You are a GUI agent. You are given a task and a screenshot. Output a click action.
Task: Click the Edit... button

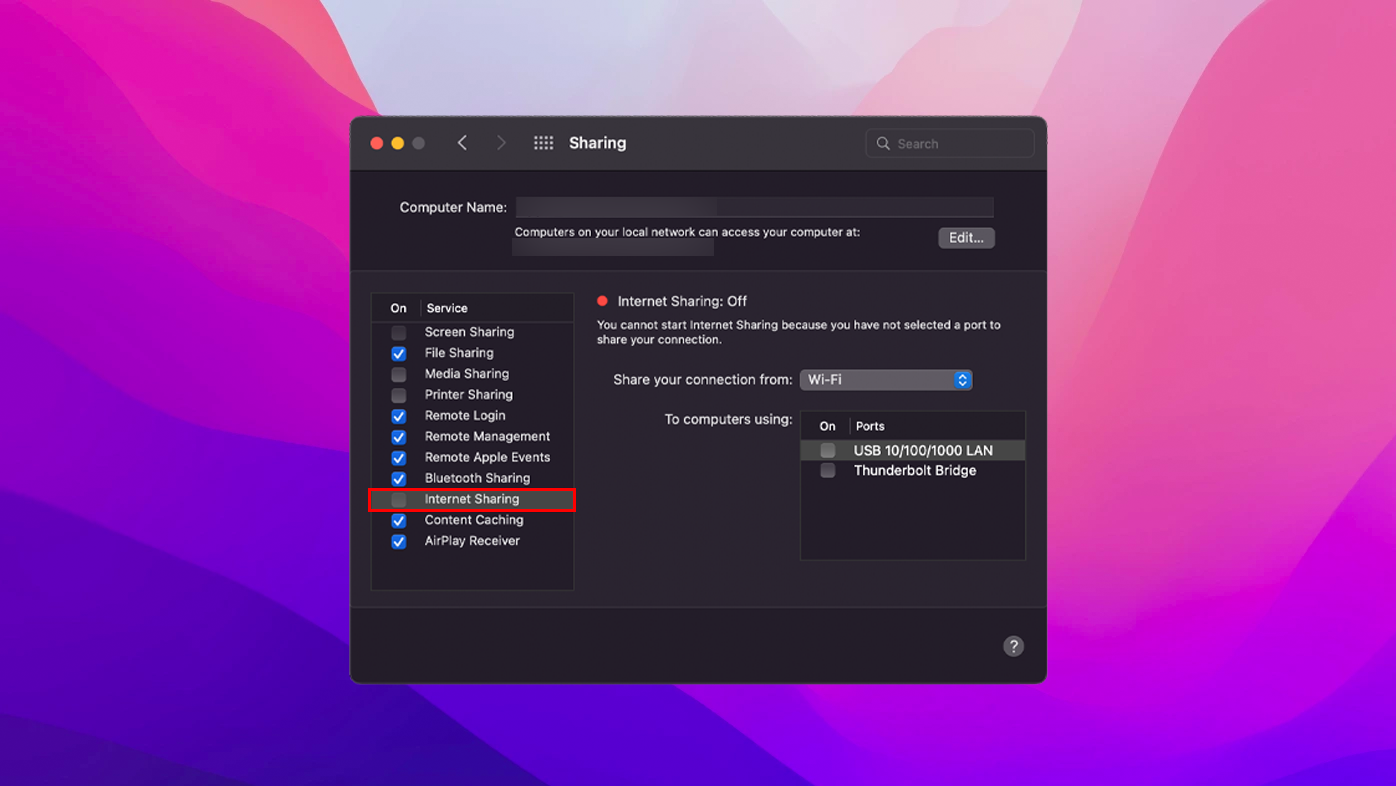[966, 238]
